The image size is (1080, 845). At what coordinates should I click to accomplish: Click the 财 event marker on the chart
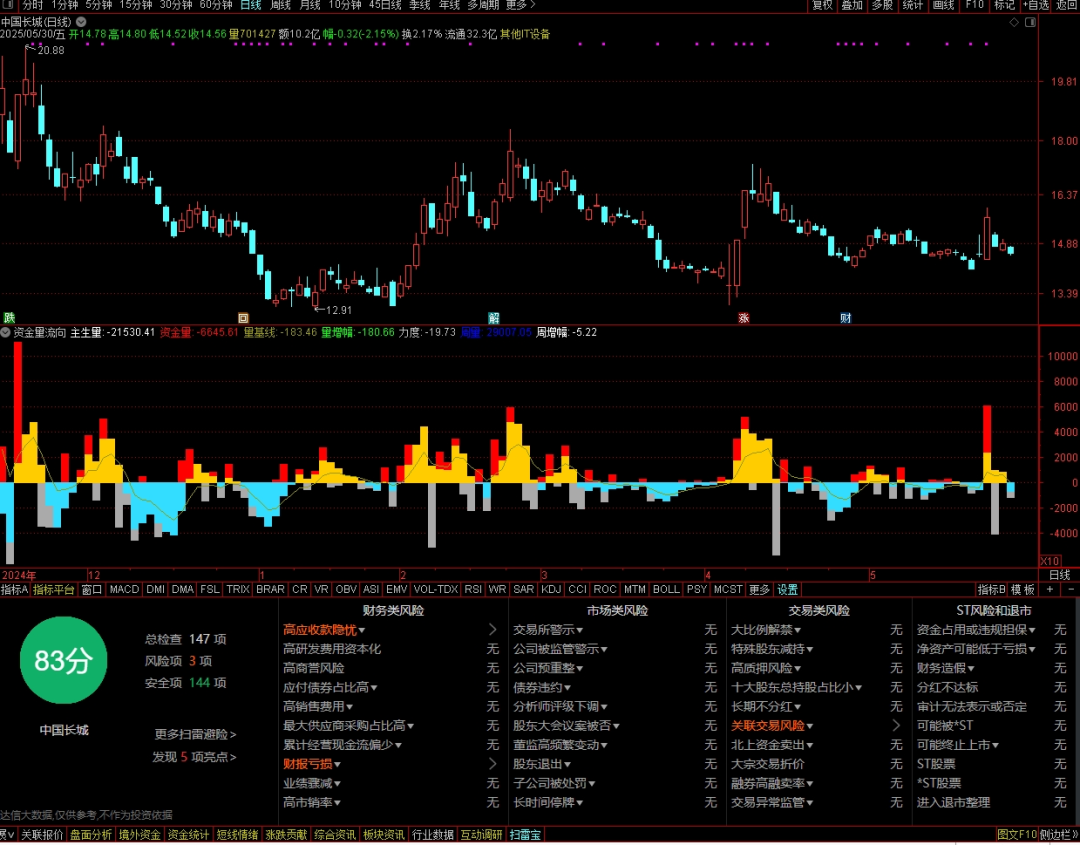[846, 318]
